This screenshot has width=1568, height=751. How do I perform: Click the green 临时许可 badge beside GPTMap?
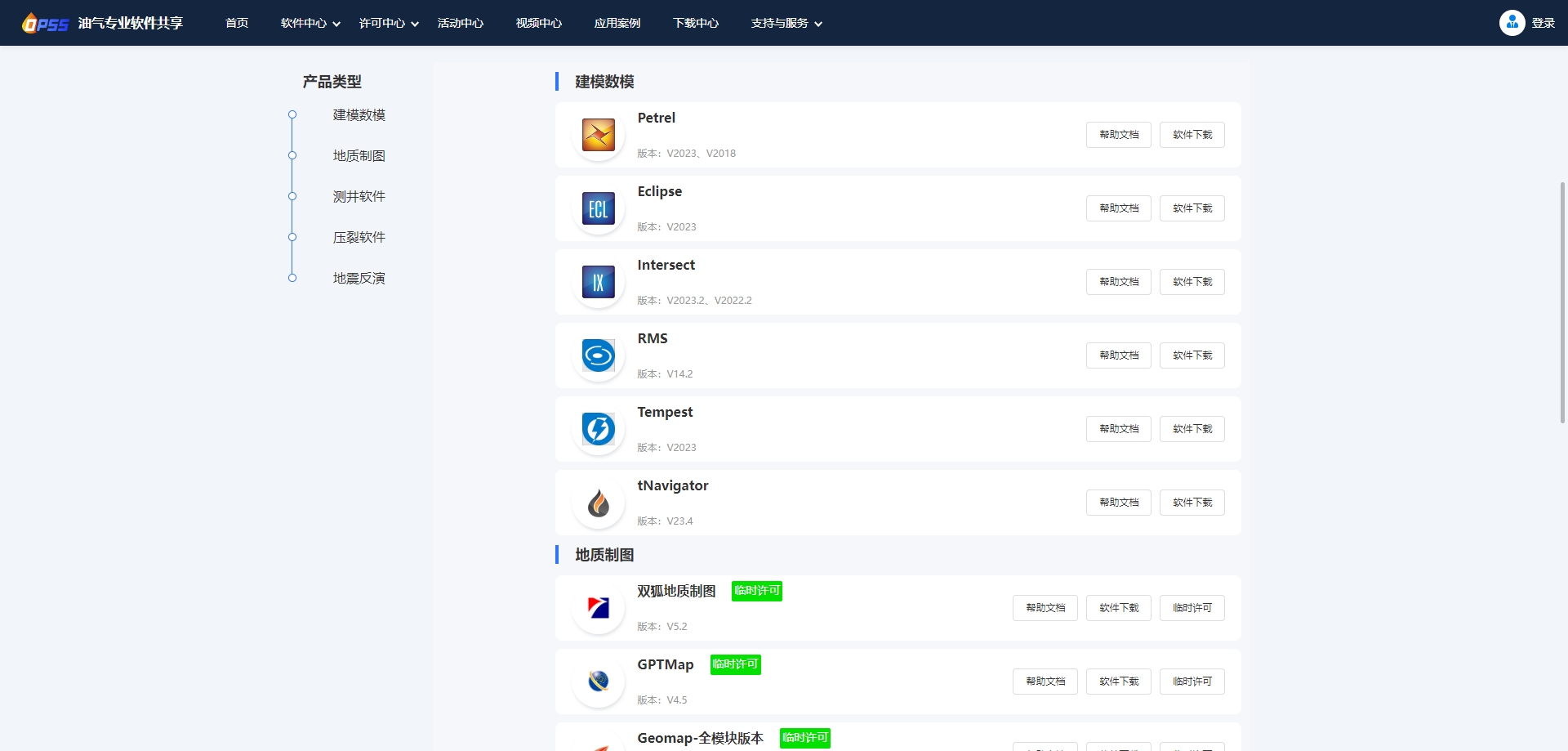pyautogui.click(x=735, y=664)
